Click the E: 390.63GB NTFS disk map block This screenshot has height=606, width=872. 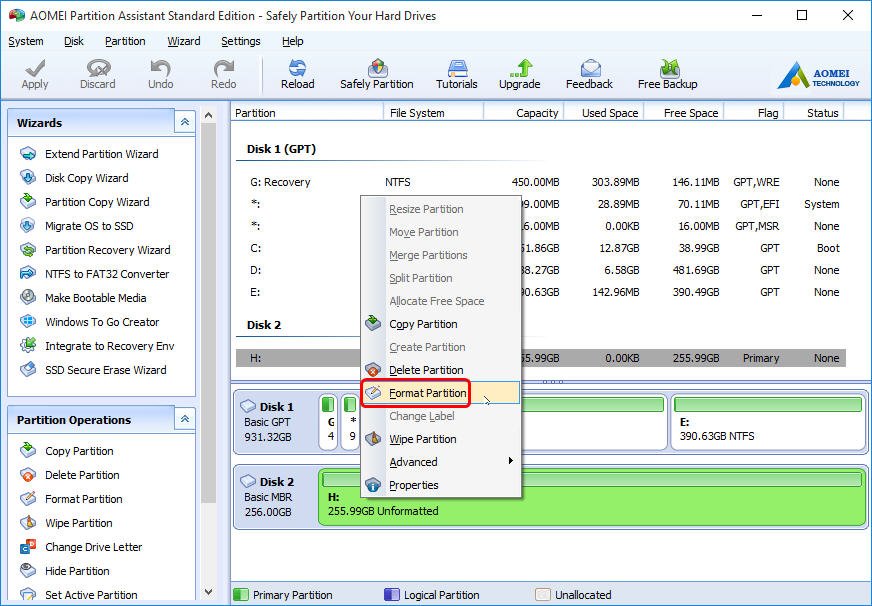pos(768,423)
